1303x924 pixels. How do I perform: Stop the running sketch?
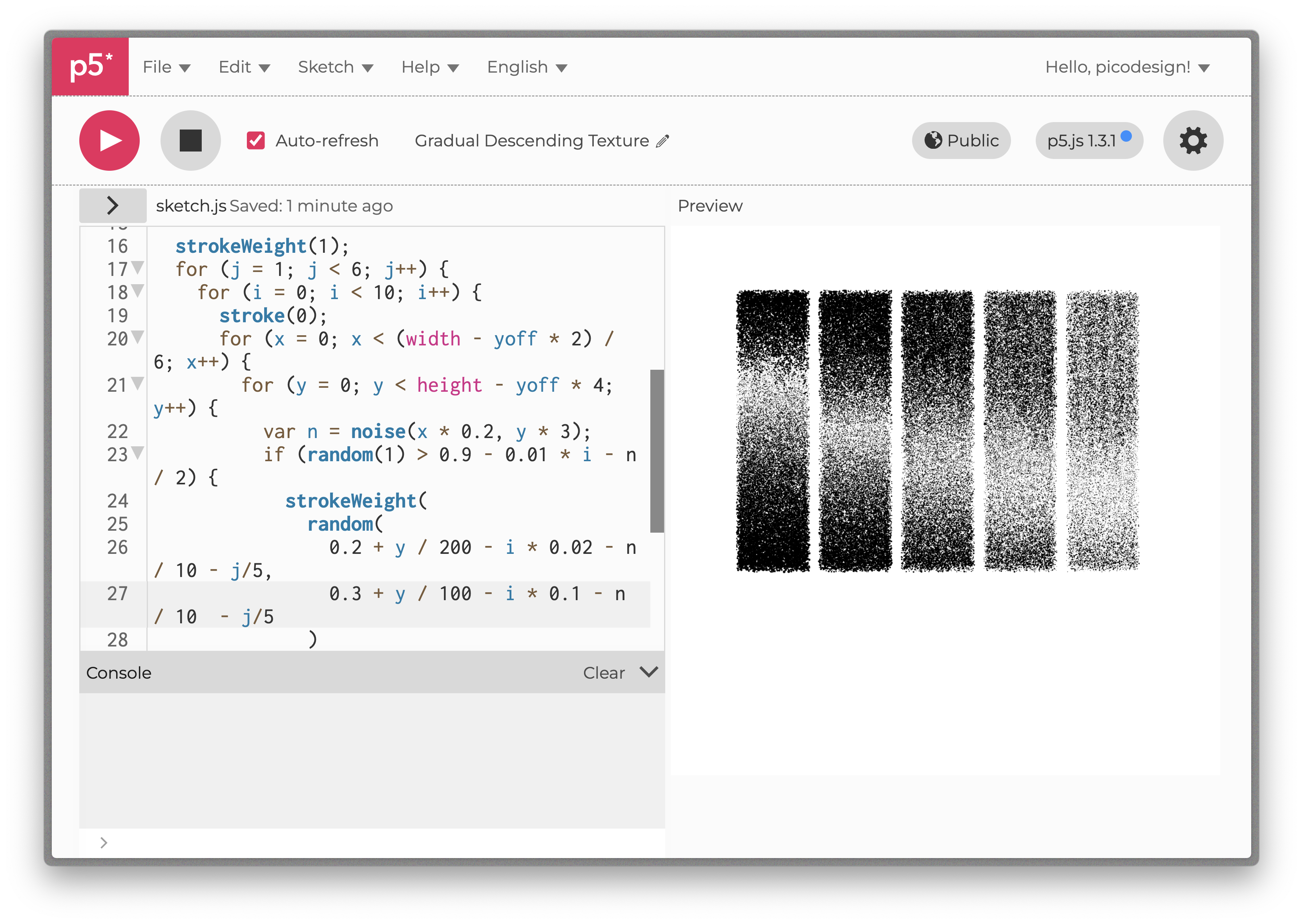190,140
